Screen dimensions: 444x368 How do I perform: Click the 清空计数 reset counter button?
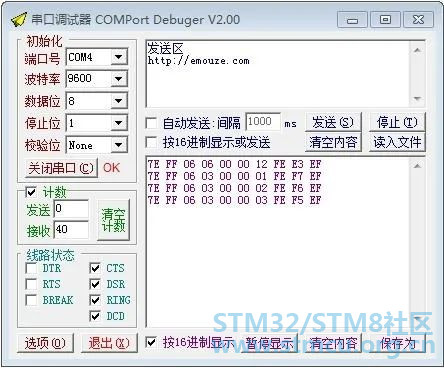click(113, 220)
